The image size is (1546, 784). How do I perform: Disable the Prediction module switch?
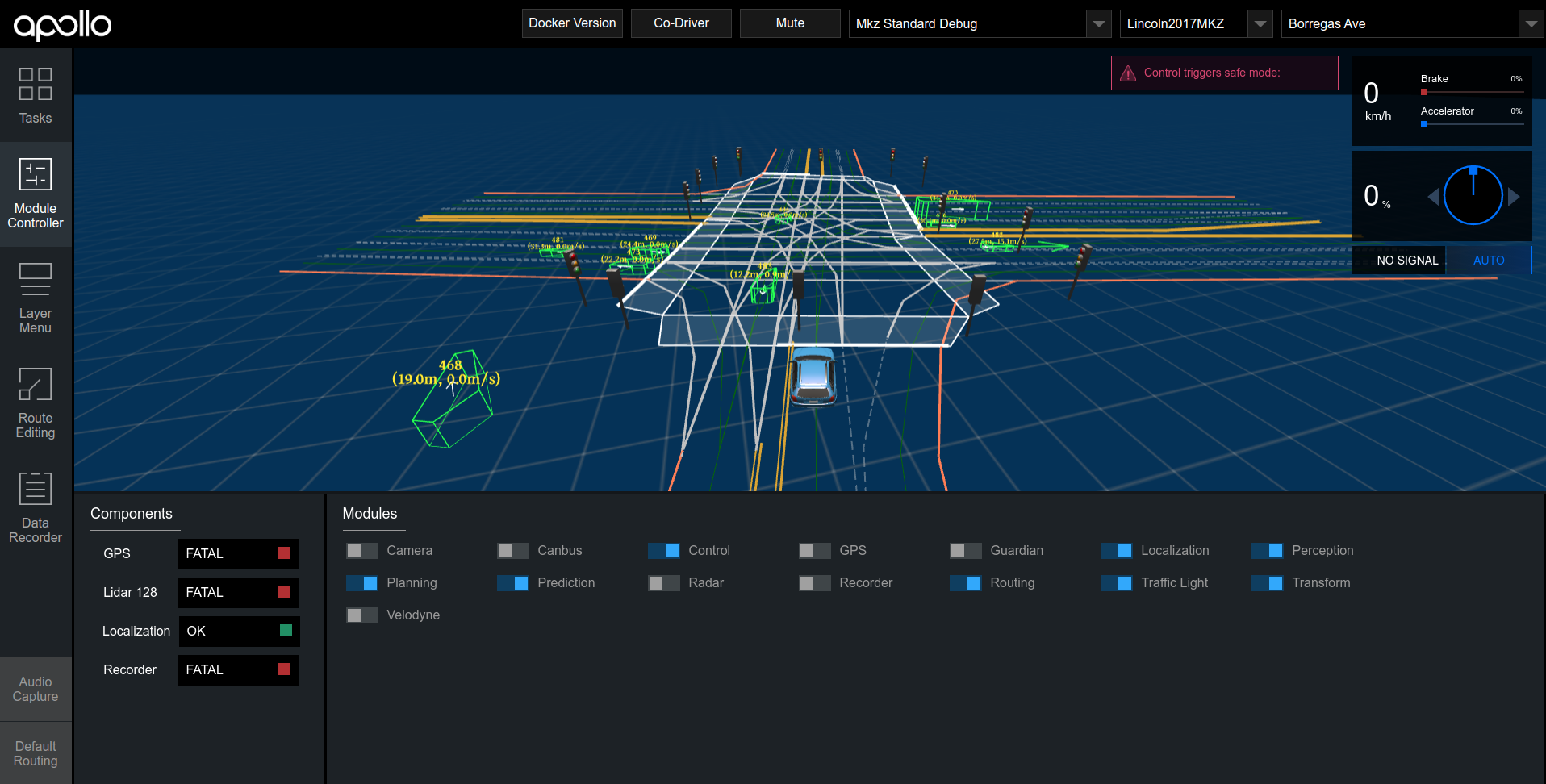pos(513,583)
